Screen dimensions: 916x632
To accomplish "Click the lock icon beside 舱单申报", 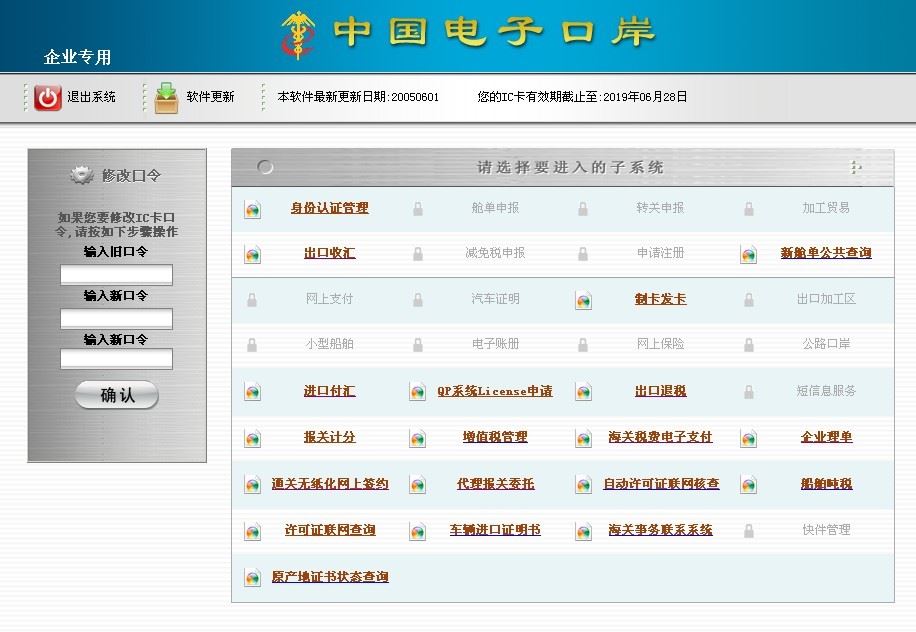I will click(x=418, y=209).
